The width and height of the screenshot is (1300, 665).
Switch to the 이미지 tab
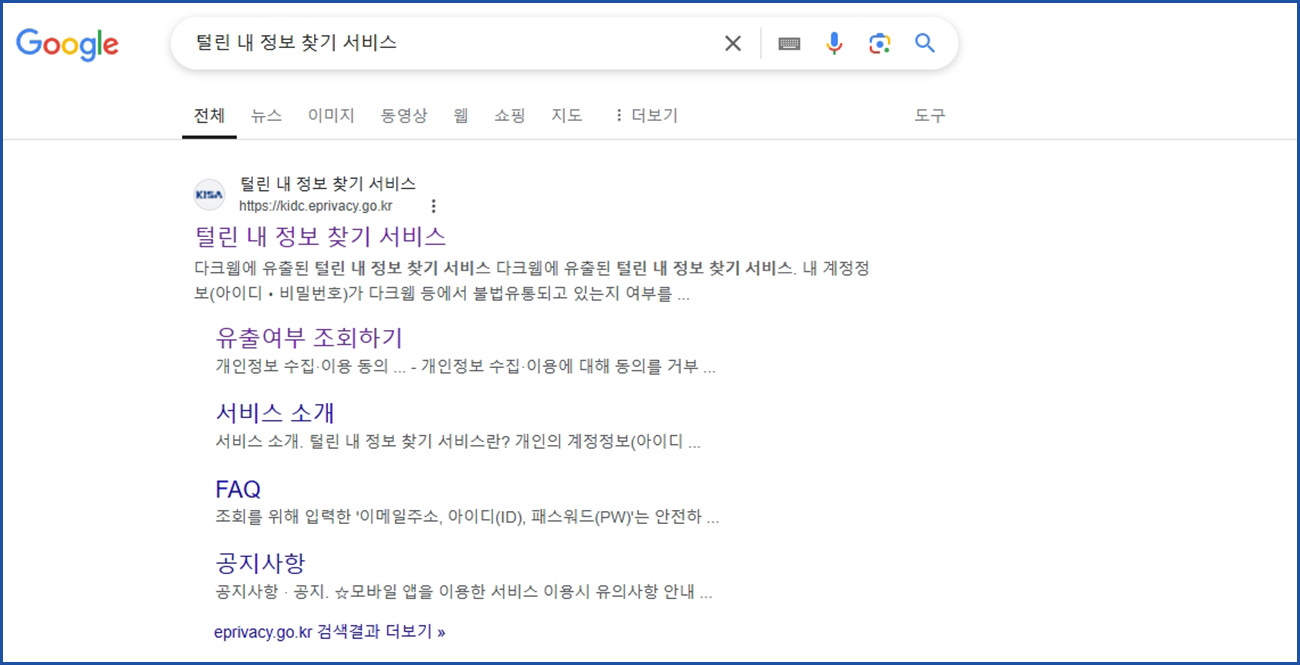pyautogui.click(x=331, y=115)
